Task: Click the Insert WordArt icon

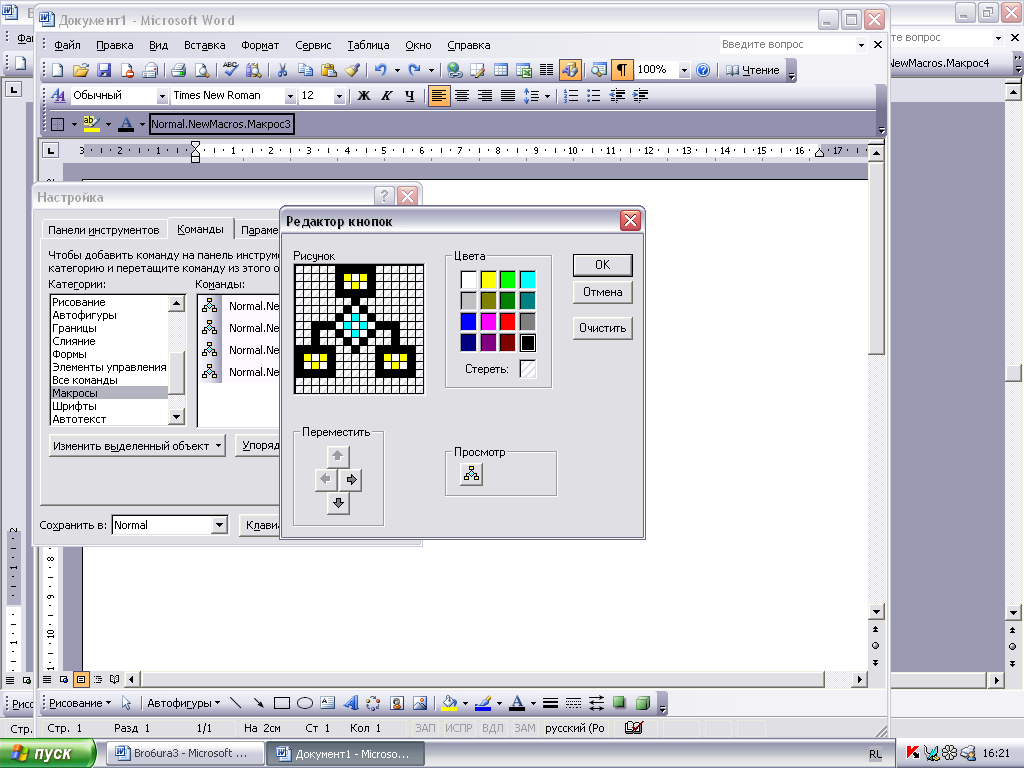Action: tap(351, 703)
